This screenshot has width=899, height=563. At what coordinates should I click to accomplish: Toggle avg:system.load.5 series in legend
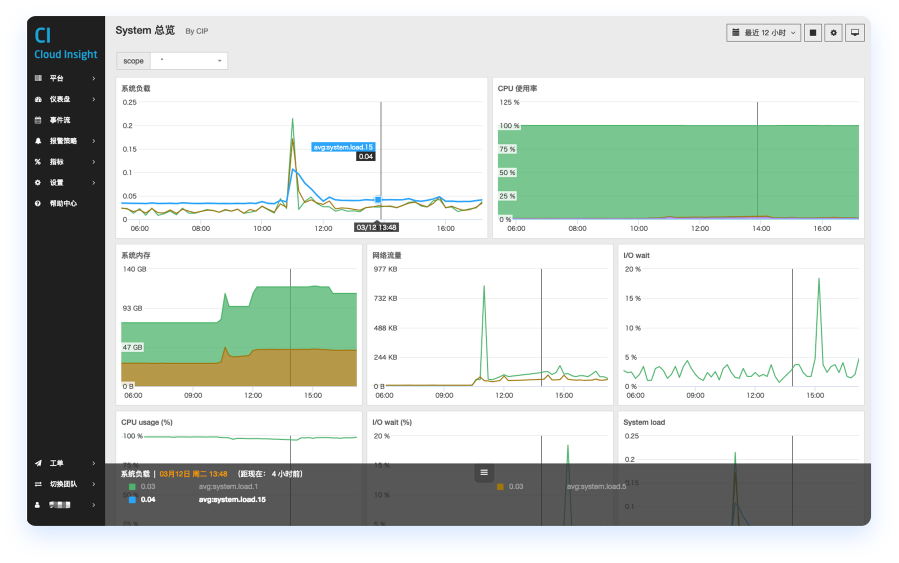tap(595, 486)
